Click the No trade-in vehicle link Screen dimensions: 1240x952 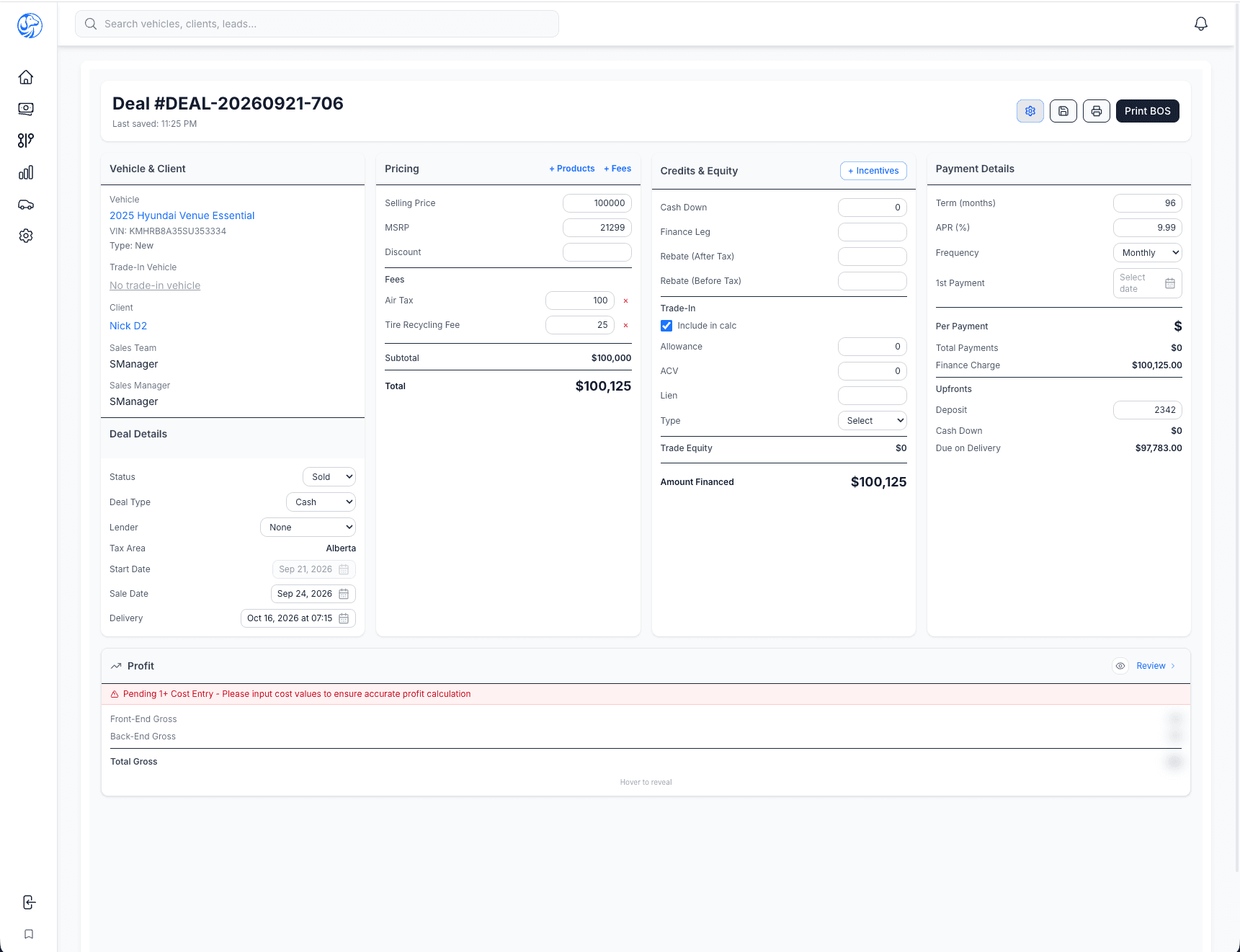[x=155, y=285]
